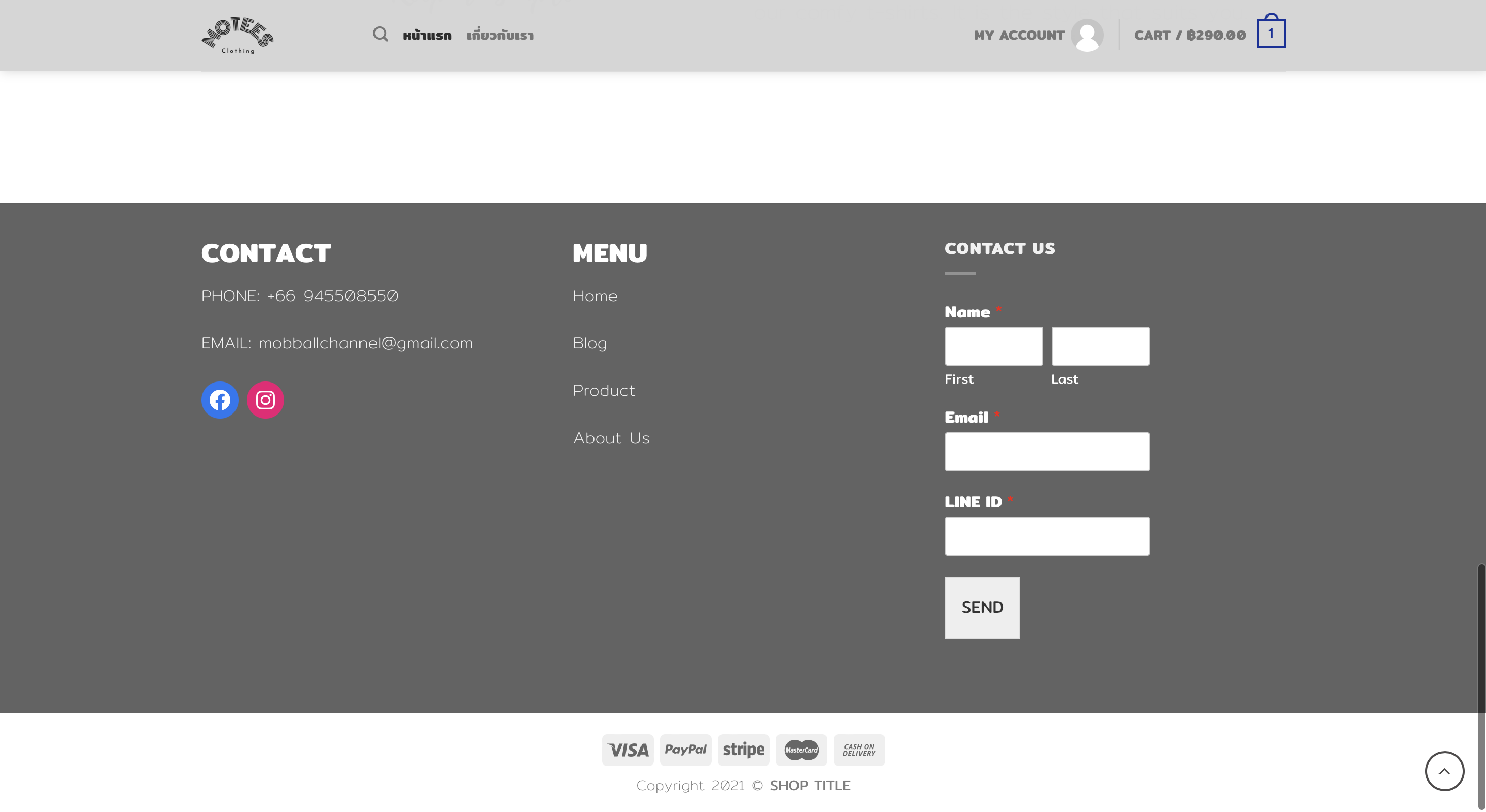Go to Product footer link
This screenshot has height=812, width=1486.
pyautogui.click(x=603, y=391)
